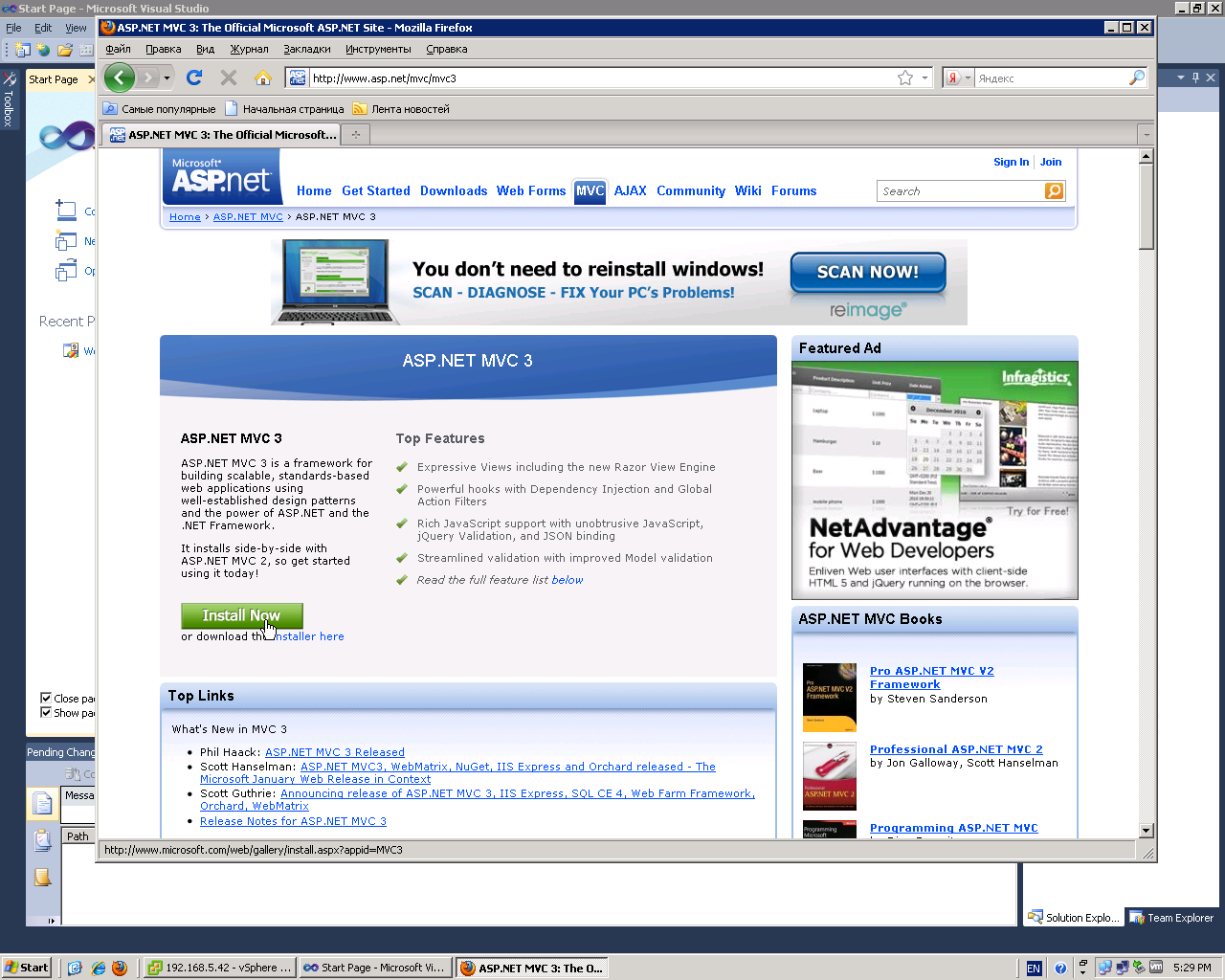
Task: Switch to the Team Explorer tab
Action: (1171, 918)
